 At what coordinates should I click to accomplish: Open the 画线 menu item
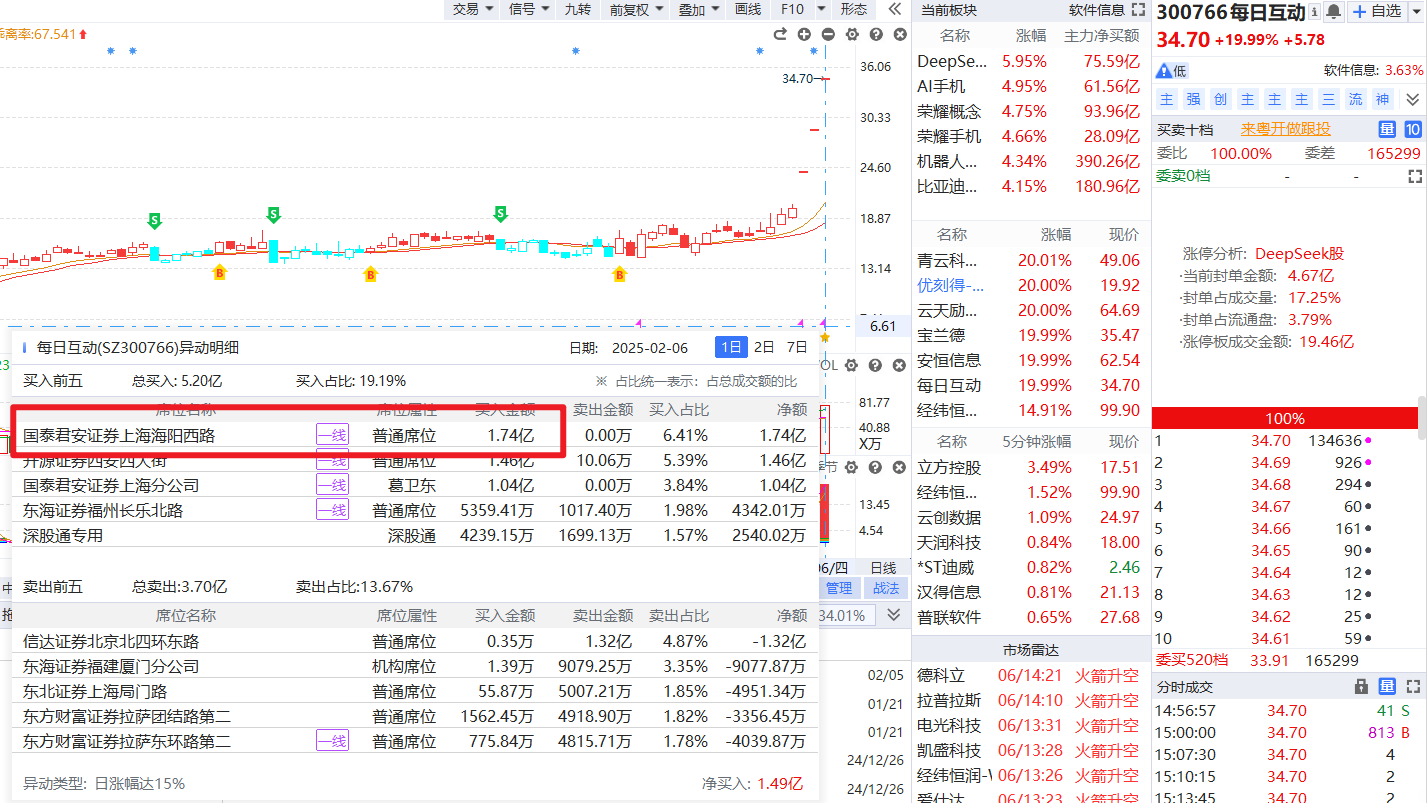[748, 9]
